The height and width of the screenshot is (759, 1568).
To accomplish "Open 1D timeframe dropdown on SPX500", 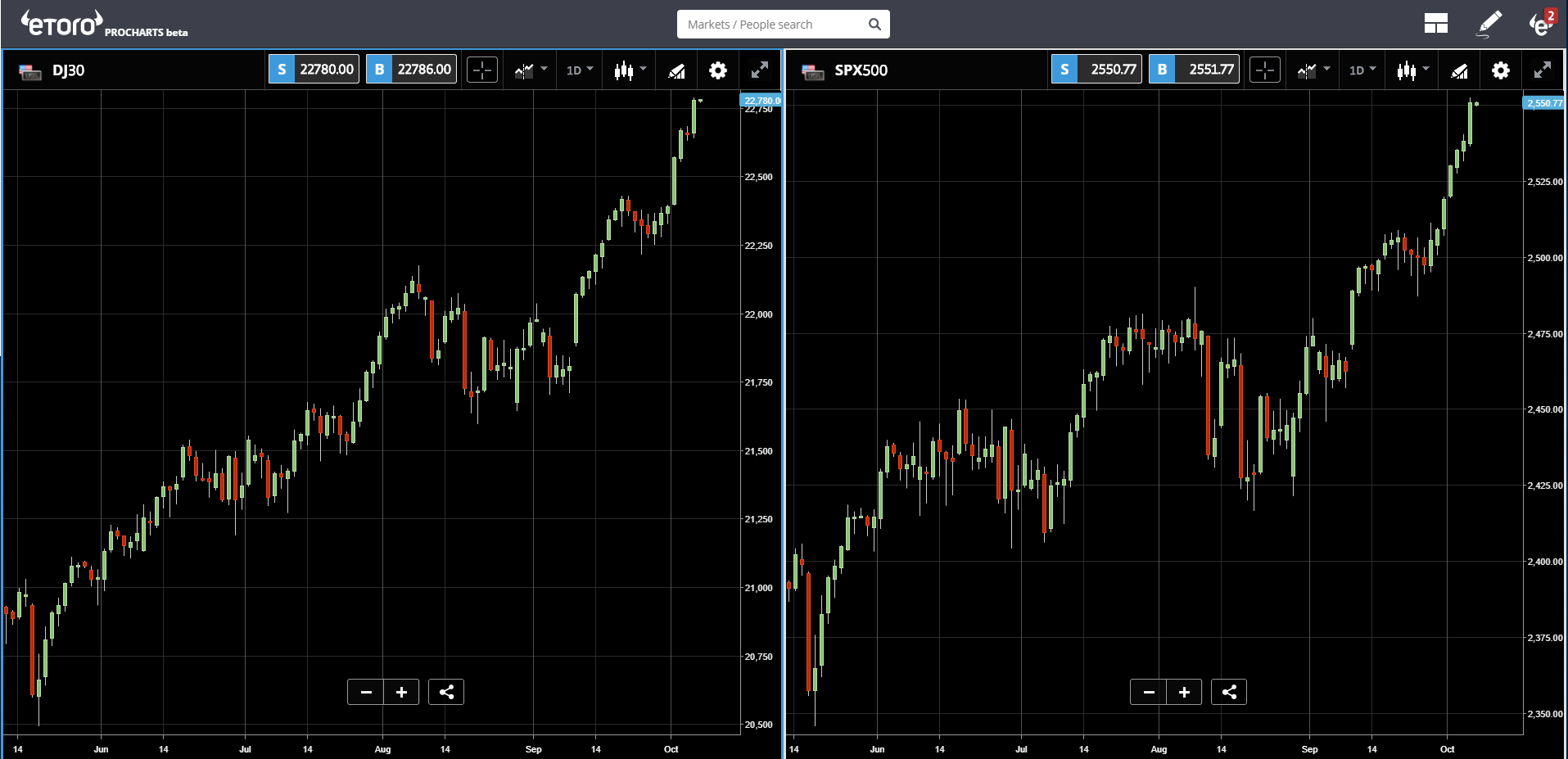I will pyautogui.click(x=1362, y=70).
